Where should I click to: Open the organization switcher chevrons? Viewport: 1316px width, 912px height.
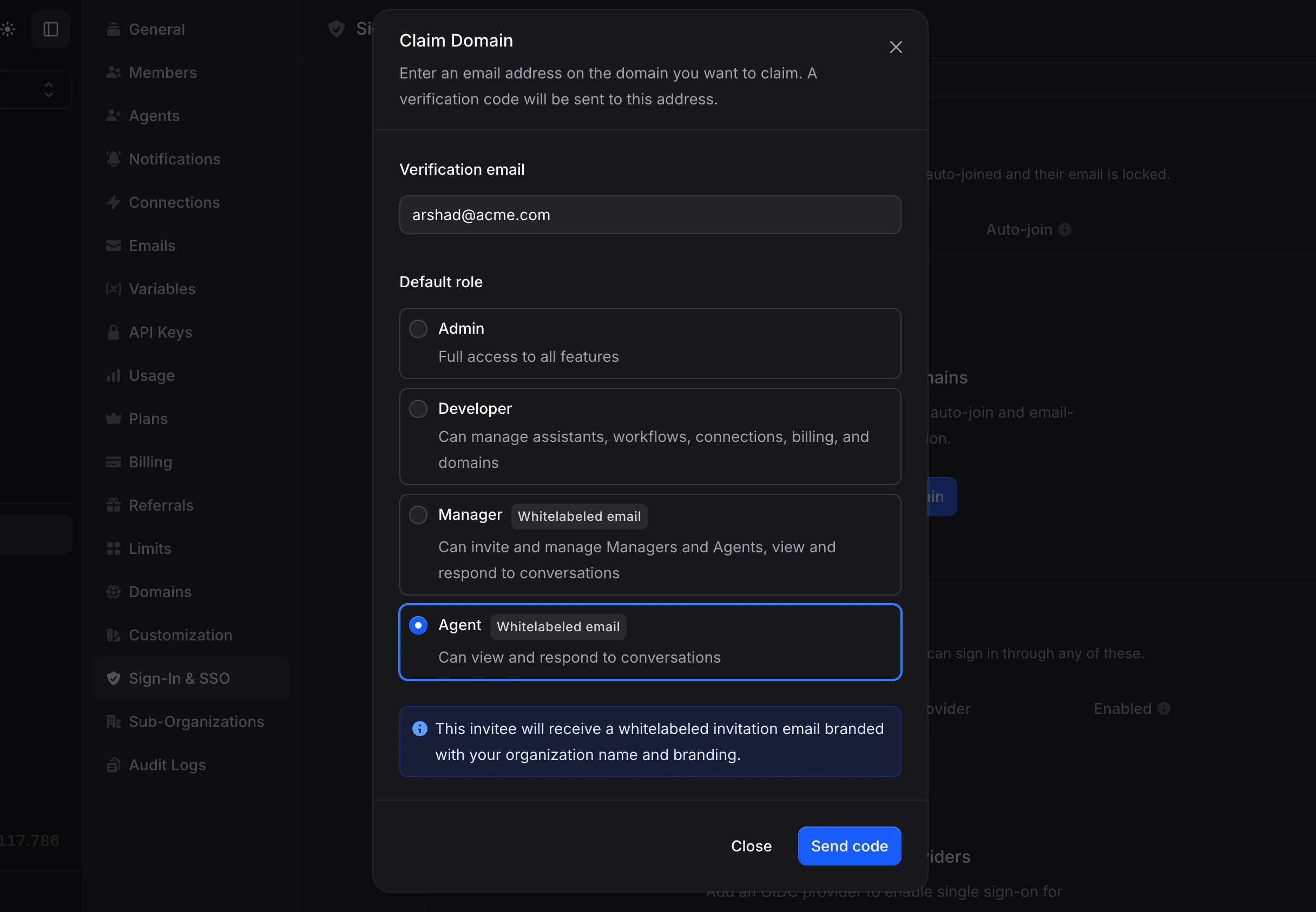click(x=49, y=89)
